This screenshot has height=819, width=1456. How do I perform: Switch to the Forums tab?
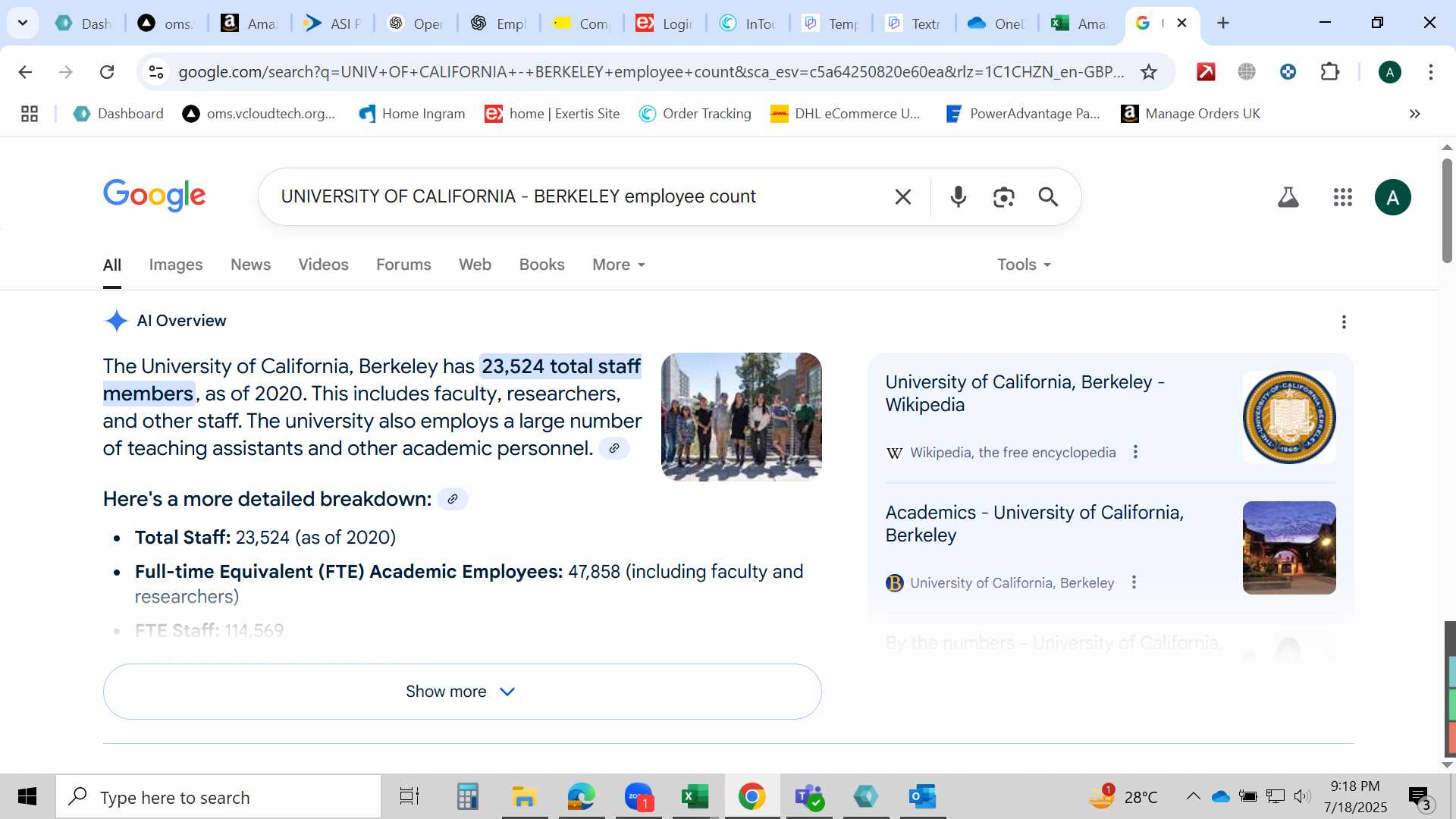tap(403, 265)
